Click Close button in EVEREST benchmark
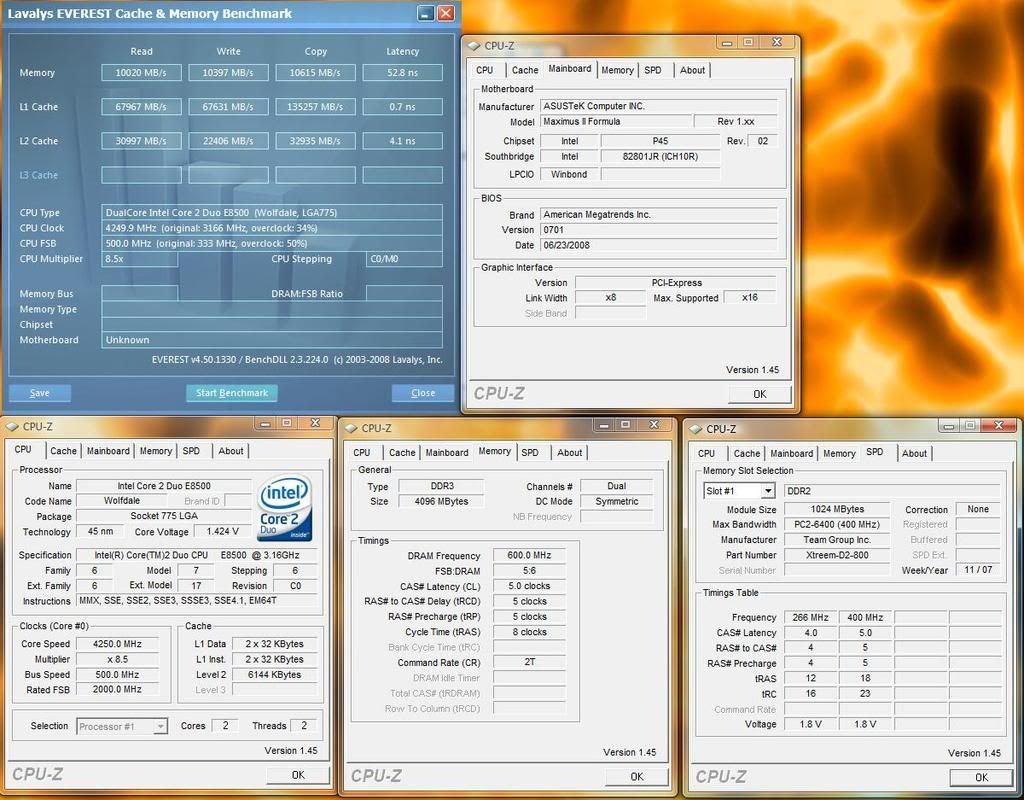Image resolution: width=1024 pixels, height=800 pixels. (x=423, y=392)
